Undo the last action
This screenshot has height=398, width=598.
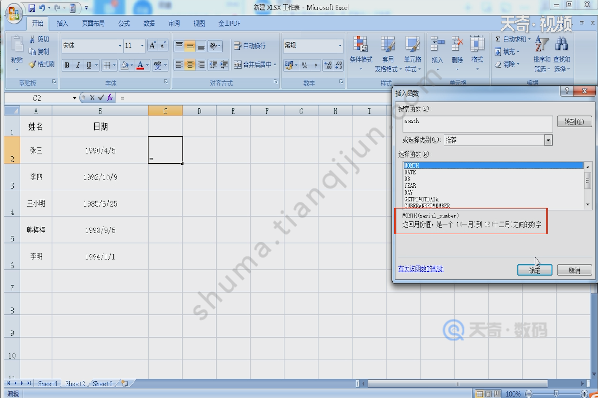42,8
